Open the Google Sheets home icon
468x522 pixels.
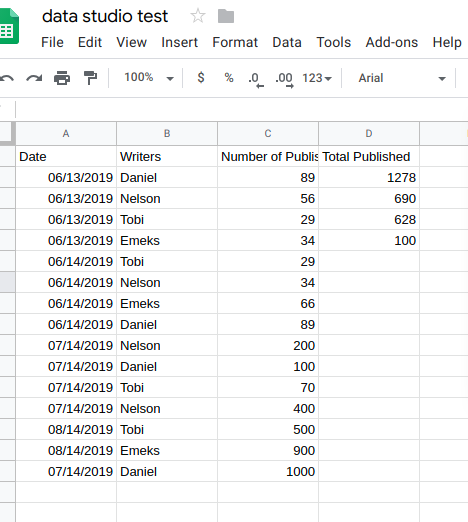[9, 27]
